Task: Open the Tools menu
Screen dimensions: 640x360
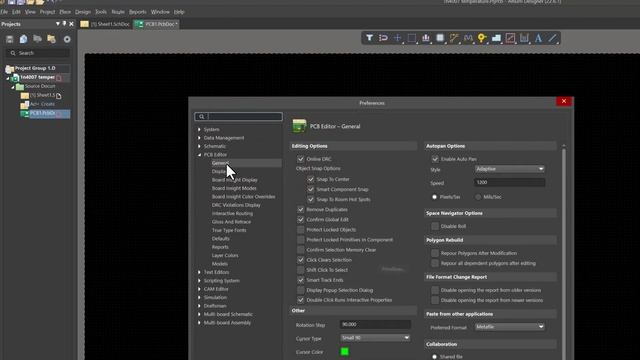Action: click(x=101, y=12)
